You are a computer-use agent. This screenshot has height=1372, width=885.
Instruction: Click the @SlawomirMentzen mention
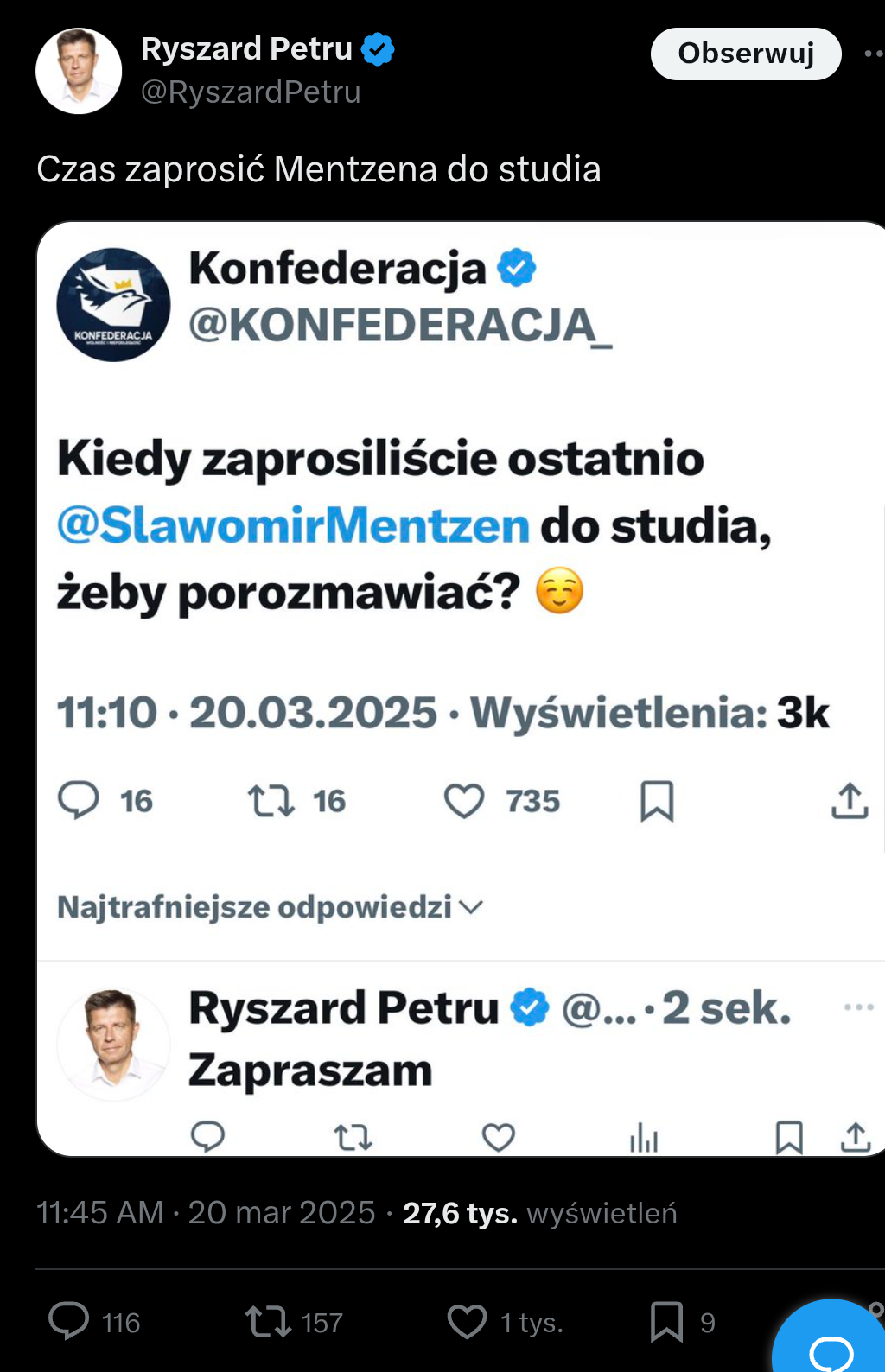[293, 525]
